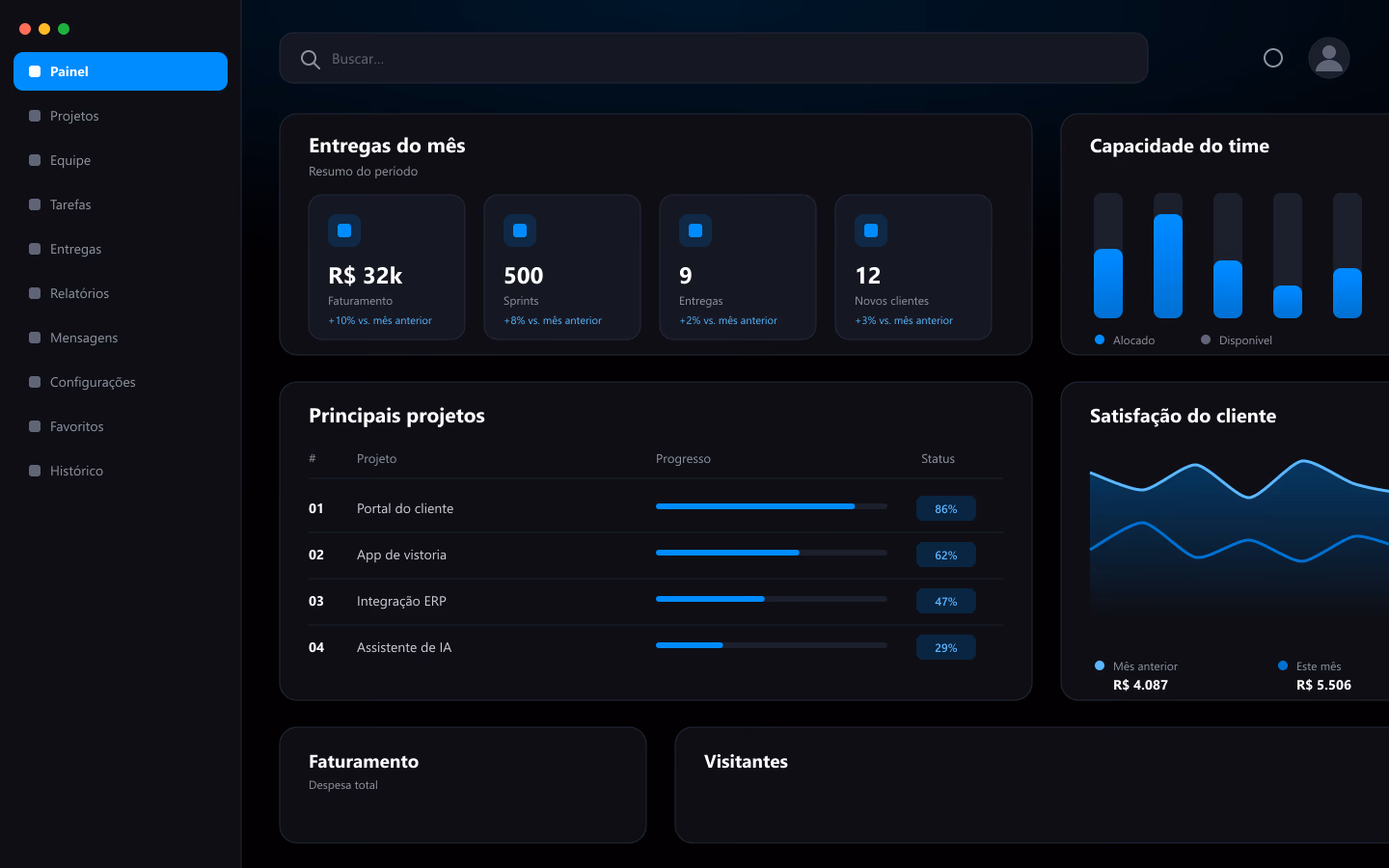Open the App de vistoria project
This screenshot has height=868, width=1389.
(x=656, y=555)
